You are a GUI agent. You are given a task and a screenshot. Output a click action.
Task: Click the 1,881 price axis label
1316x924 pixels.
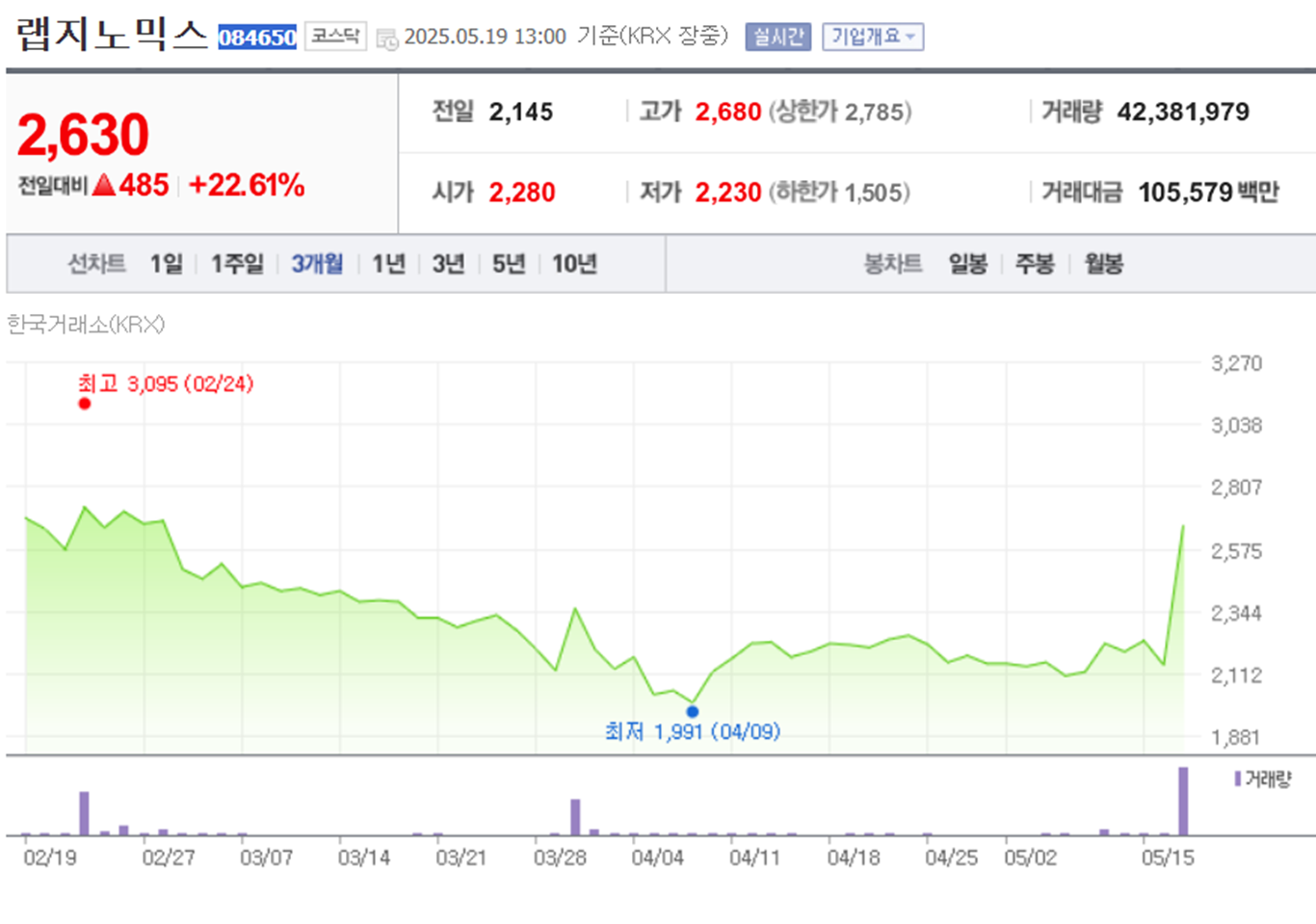pyautogui.click(x=1236, y=737)
